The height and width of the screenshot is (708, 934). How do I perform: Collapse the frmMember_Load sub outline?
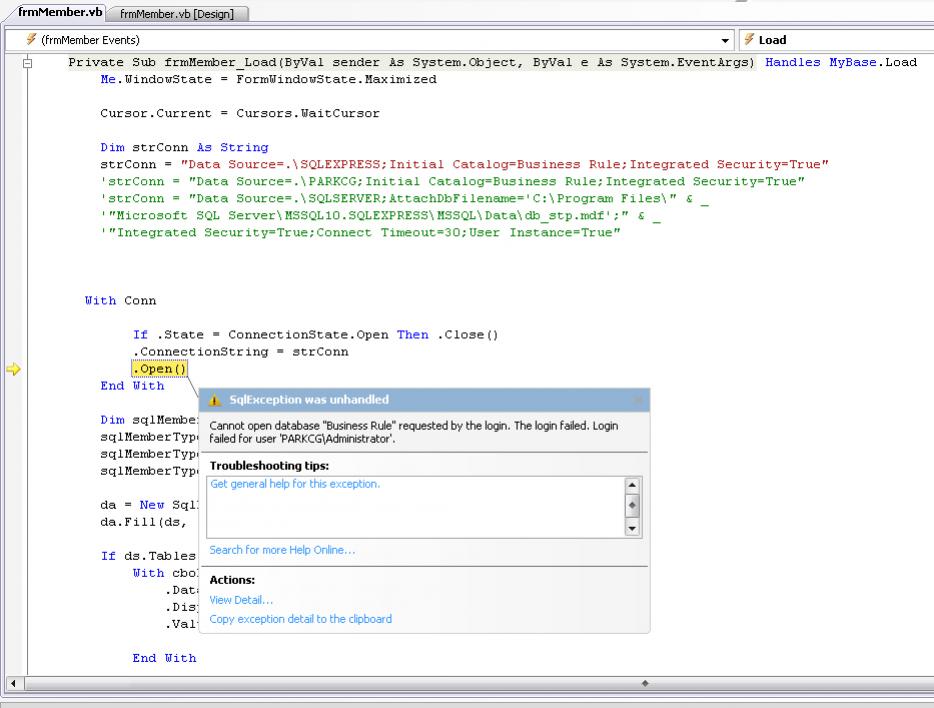click(x=27, y=63)
